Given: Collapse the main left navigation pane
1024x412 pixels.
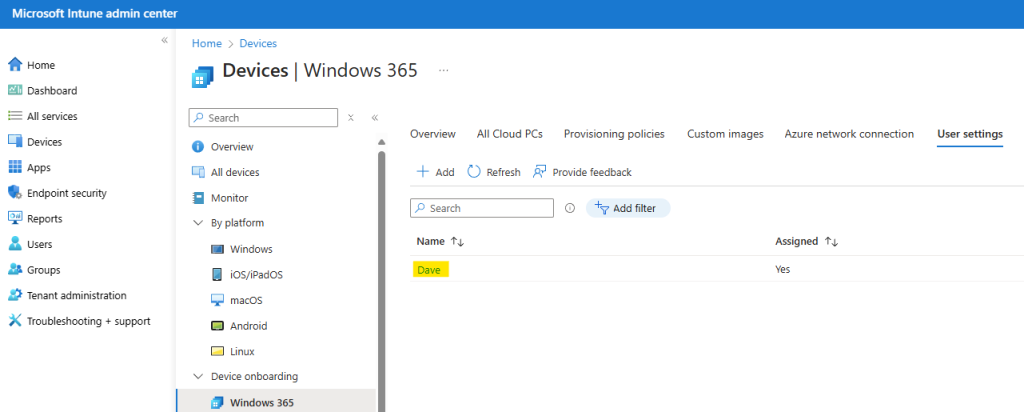Looking at the screenshot, I should [165, 40].
